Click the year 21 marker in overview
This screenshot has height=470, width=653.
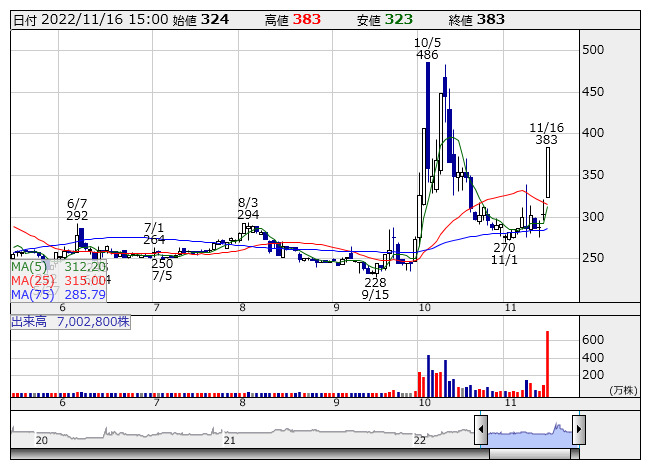click(x=229, y=440)
